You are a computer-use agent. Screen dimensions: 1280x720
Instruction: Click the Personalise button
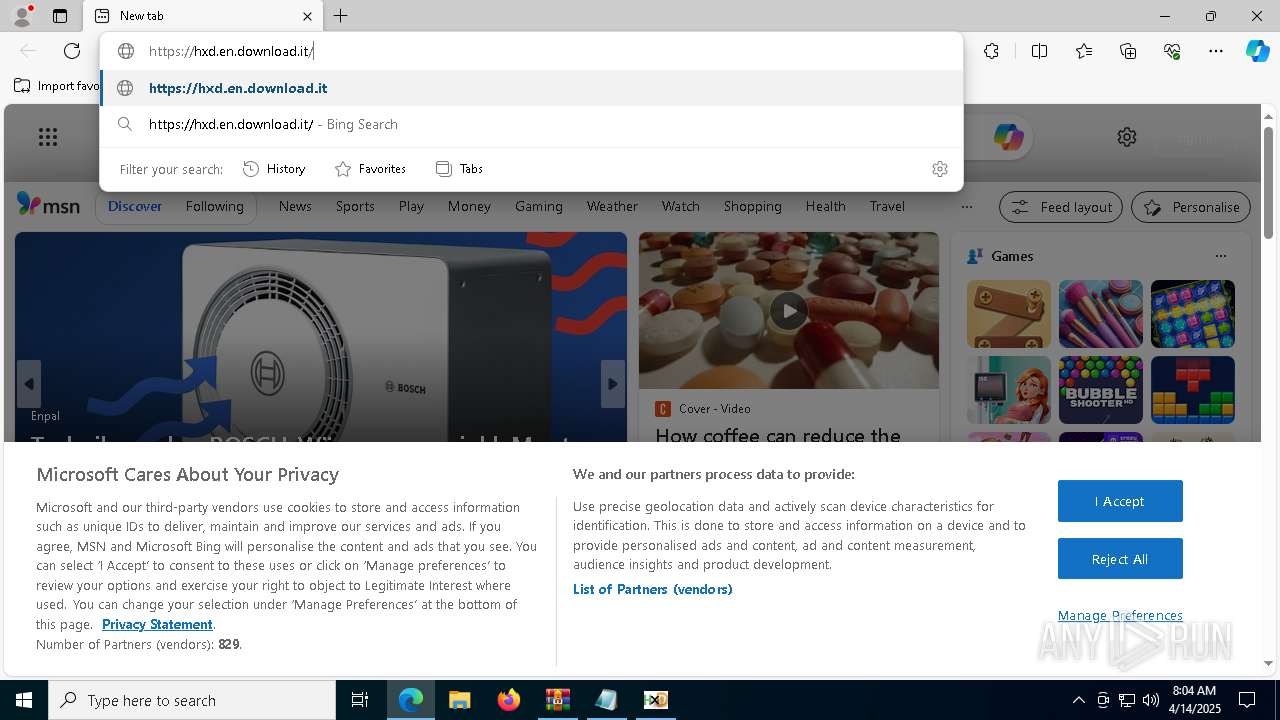[x=1191, y=207]
